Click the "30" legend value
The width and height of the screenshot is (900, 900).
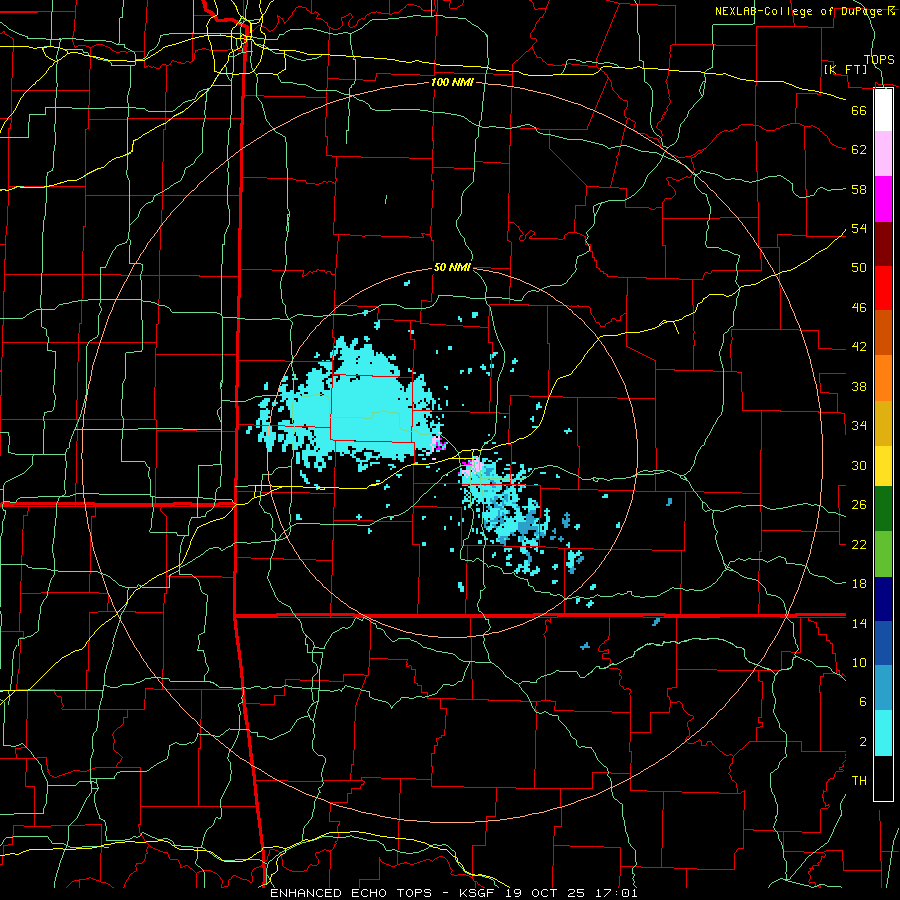tap(859, 465)
